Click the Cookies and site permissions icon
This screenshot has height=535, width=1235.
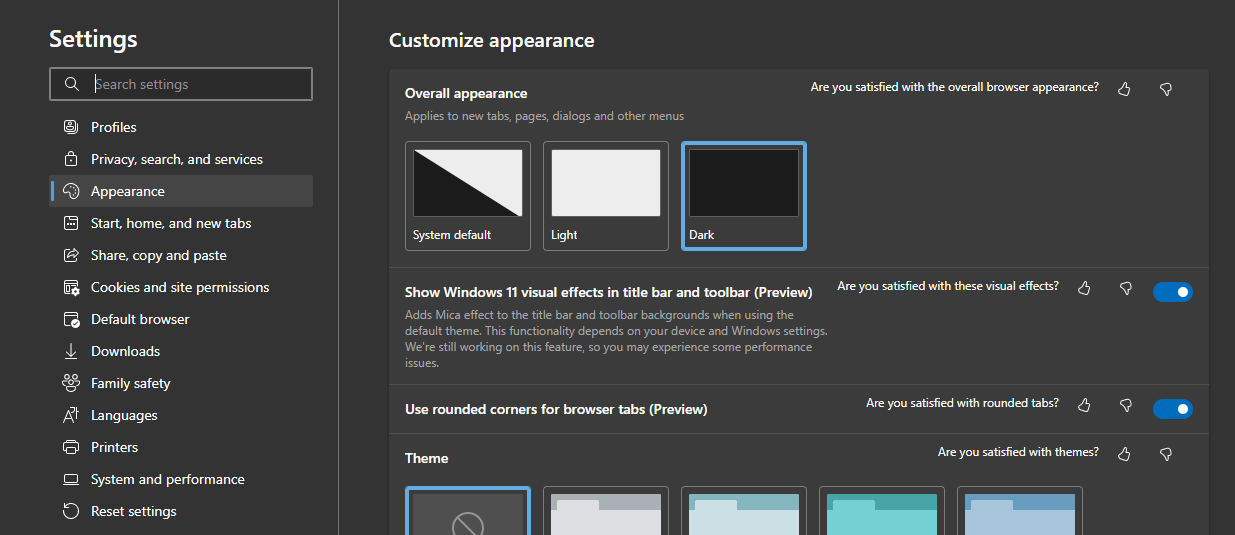point(71,287)
